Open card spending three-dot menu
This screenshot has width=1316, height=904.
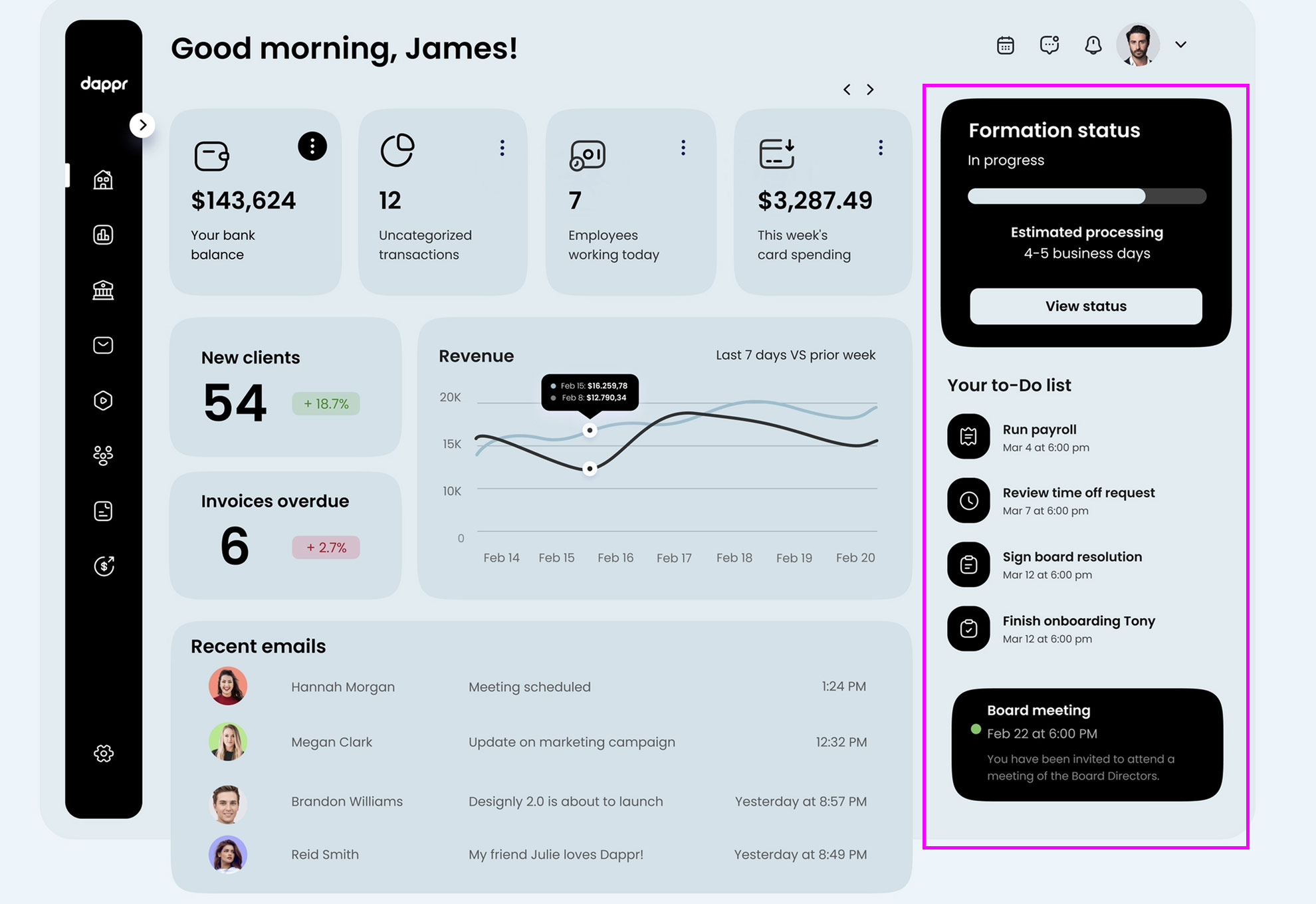(880, 148)
